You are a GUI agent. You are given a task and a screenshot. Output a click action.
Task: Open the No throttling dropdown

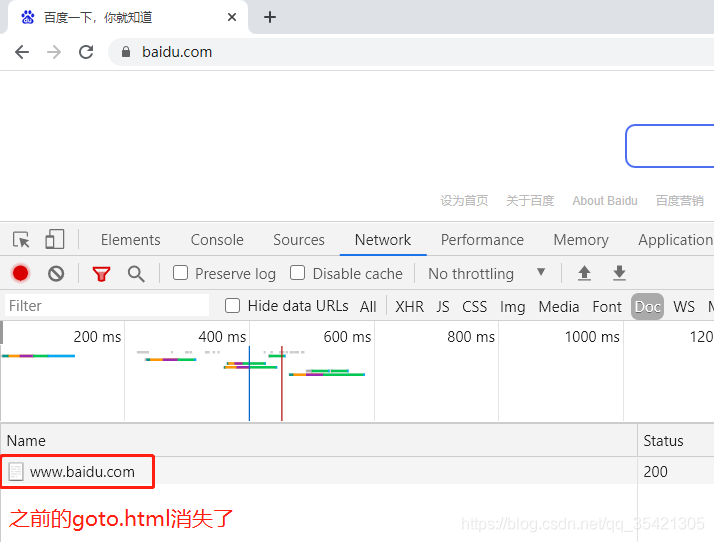(x=486, y=273)
